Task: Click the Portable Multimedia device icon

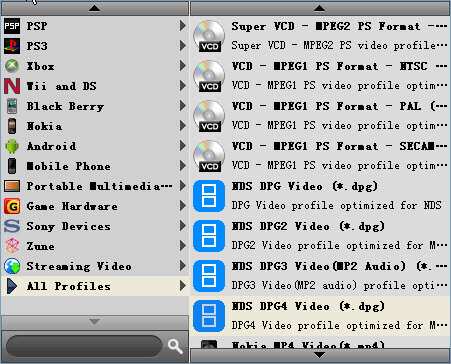Action: click(12, 186)
